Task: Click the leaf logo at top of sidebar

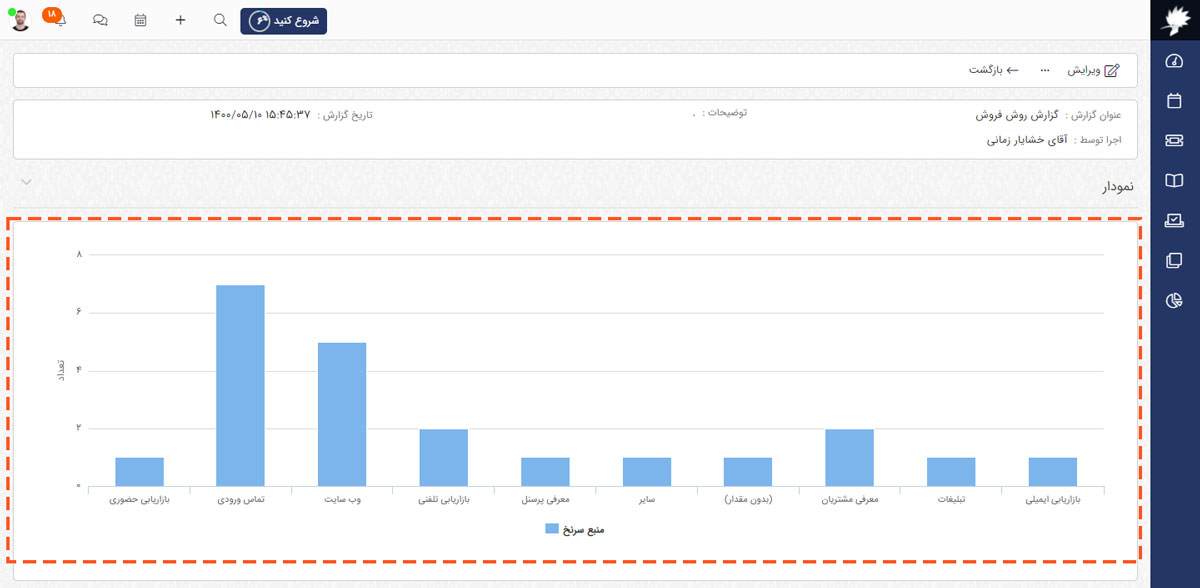Action: (x=1175, y=21)
